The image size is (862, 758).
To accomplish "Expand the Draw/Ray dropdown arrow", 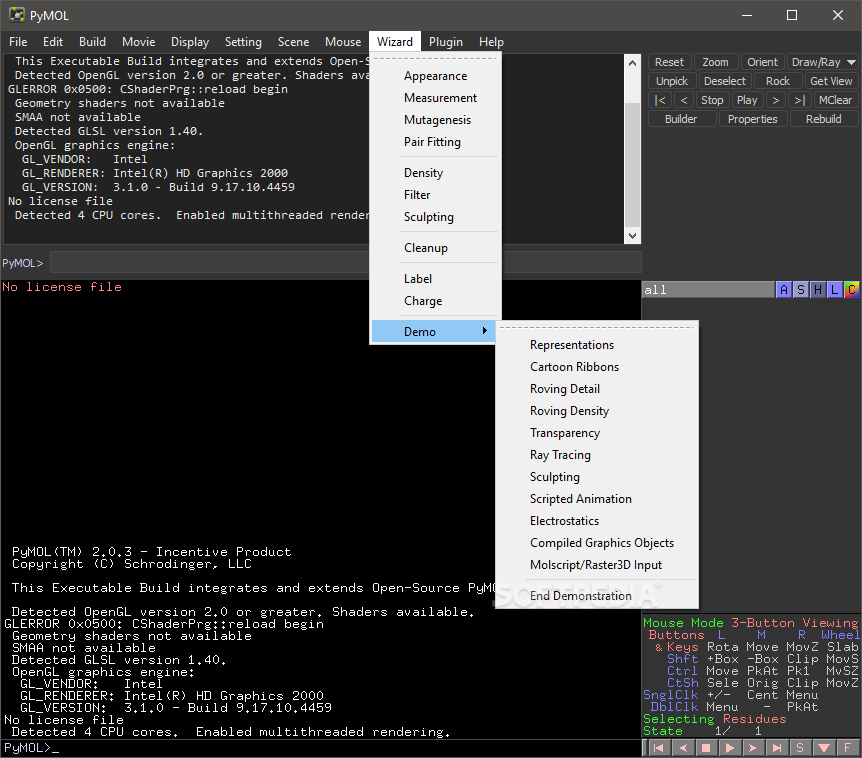I will pos(852,62).
